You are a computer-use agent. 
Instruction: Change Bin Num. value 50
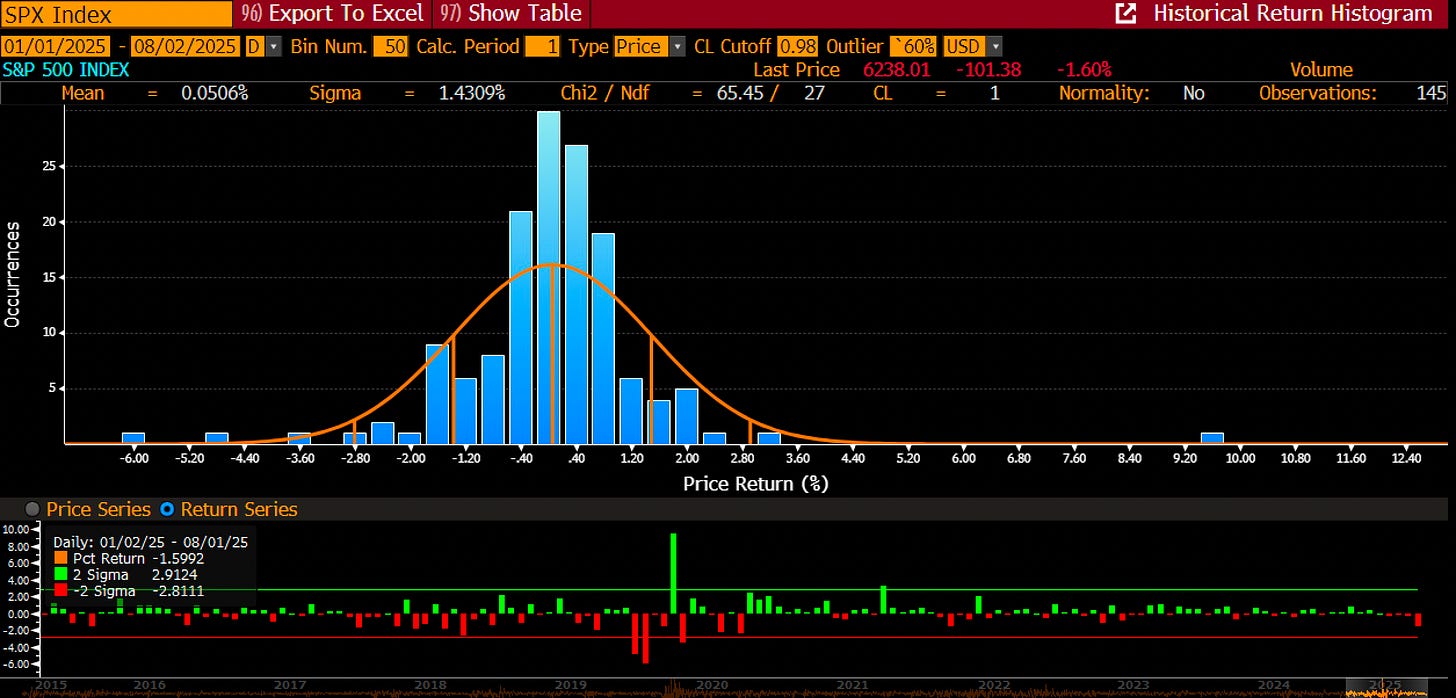(x=390, y=46)
